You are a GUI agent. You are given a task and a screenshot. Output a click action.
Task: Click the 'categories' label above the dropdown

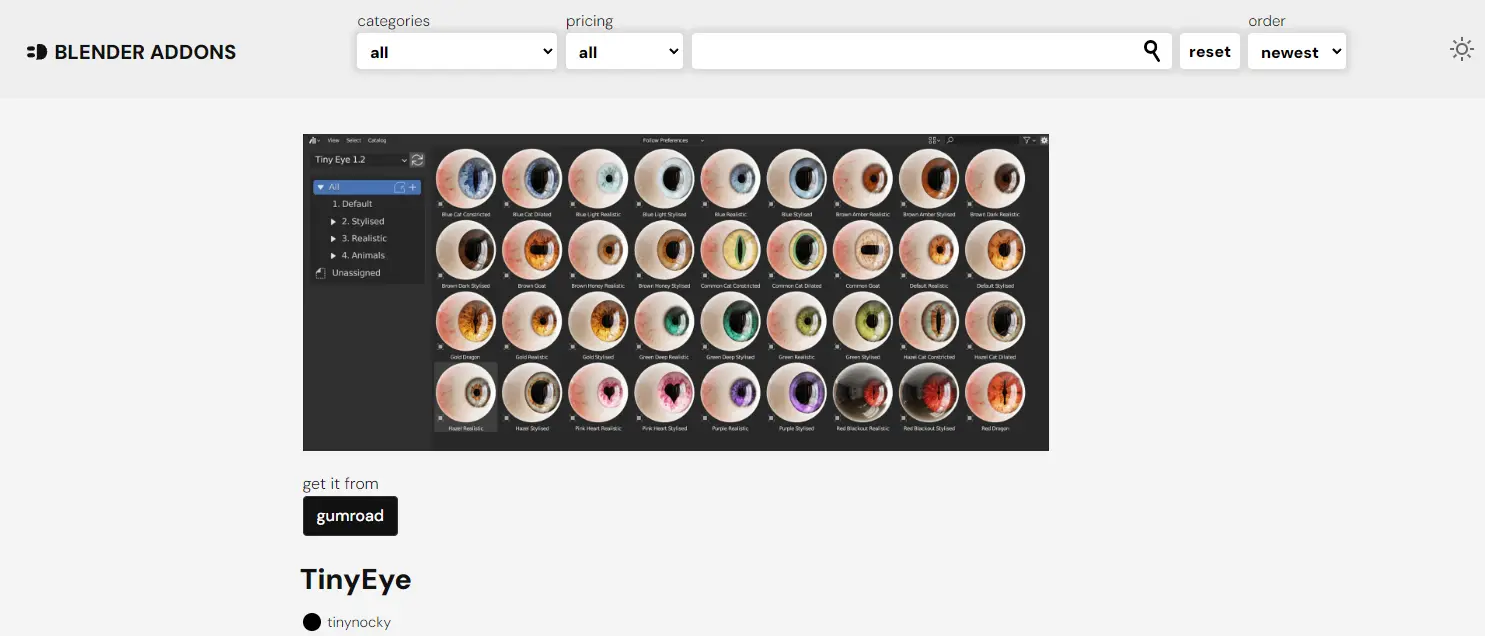tap(394, 21)
